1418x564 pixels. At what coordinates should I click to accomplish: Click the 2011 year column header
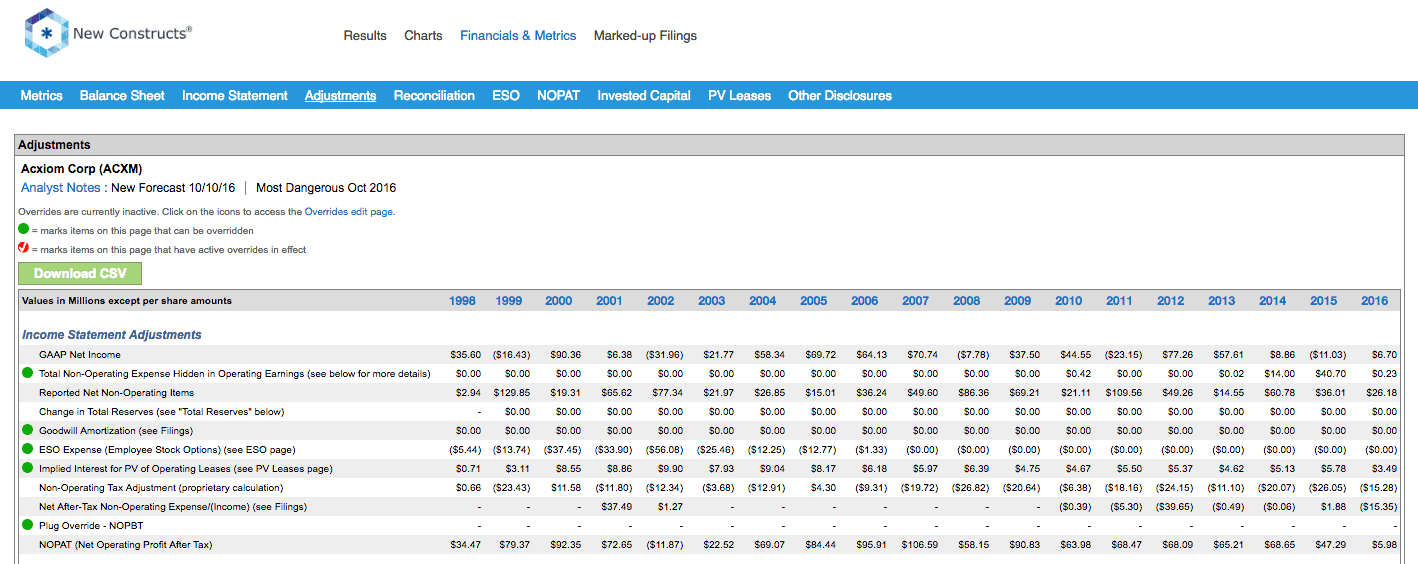click(1119, 301)
